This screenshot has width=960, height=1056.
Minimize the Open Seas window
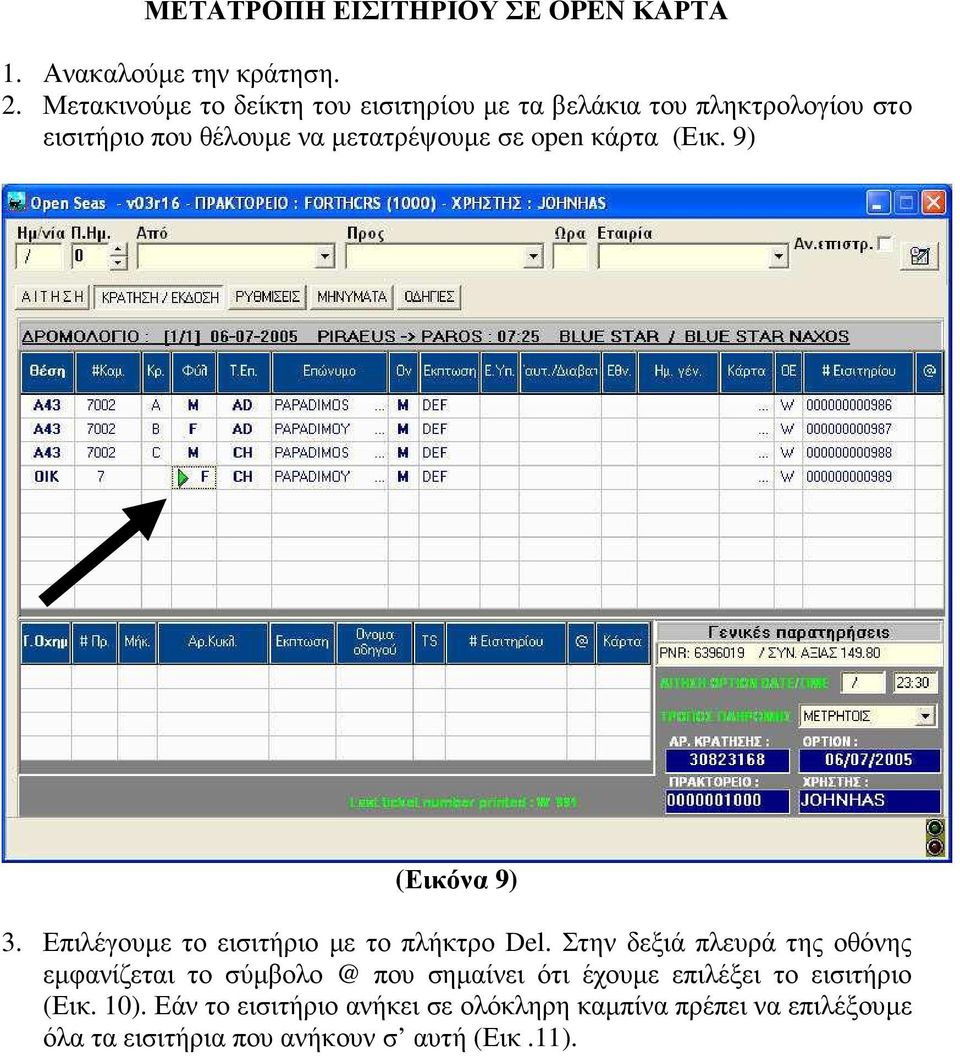click(x=878, y=203)
